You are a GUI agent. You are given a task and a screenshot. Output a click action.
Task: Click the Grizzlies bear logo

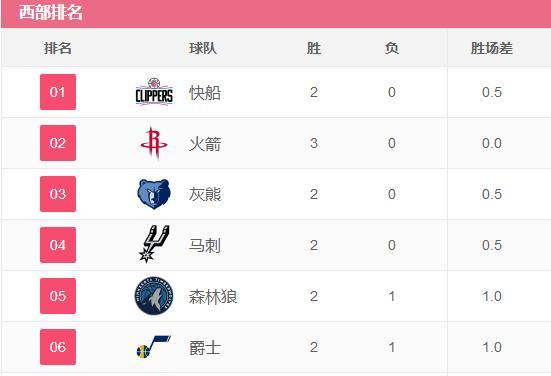154,194
